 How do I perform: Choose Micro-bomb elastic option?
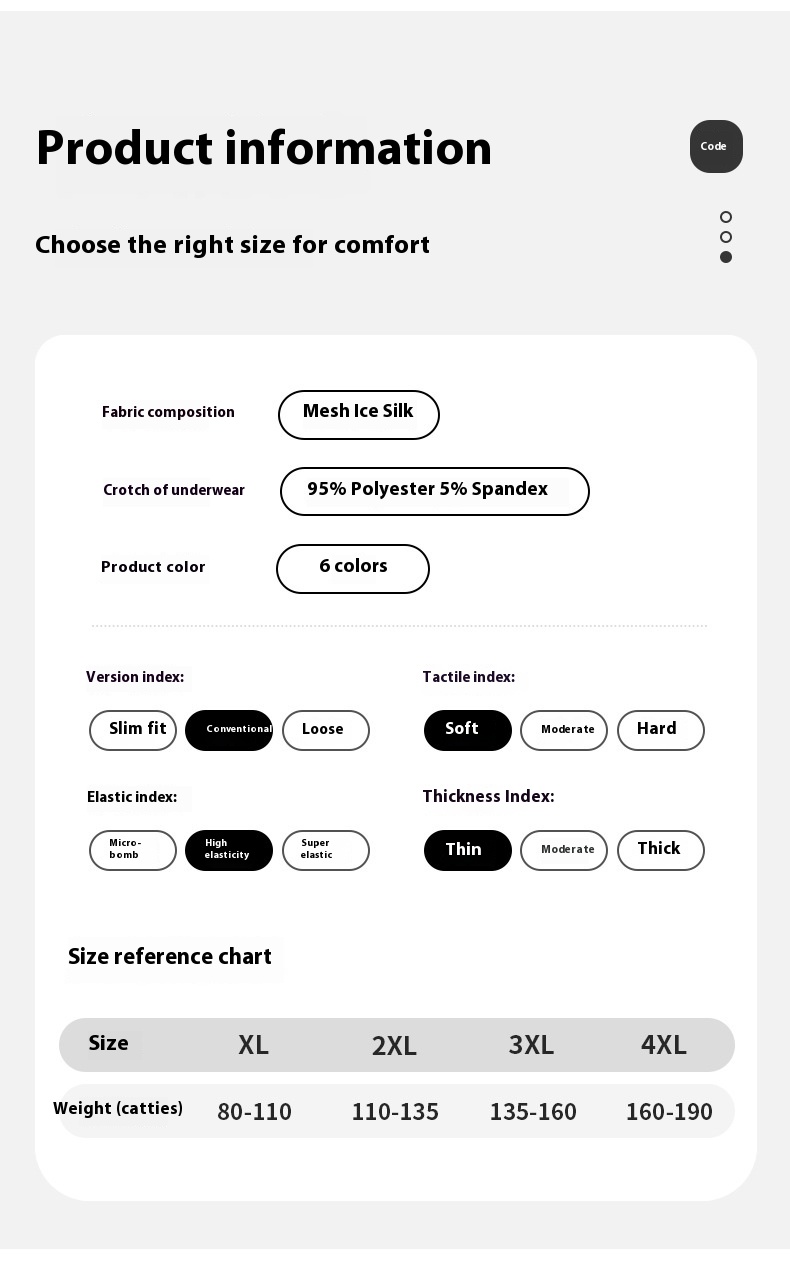click(133, 850)
